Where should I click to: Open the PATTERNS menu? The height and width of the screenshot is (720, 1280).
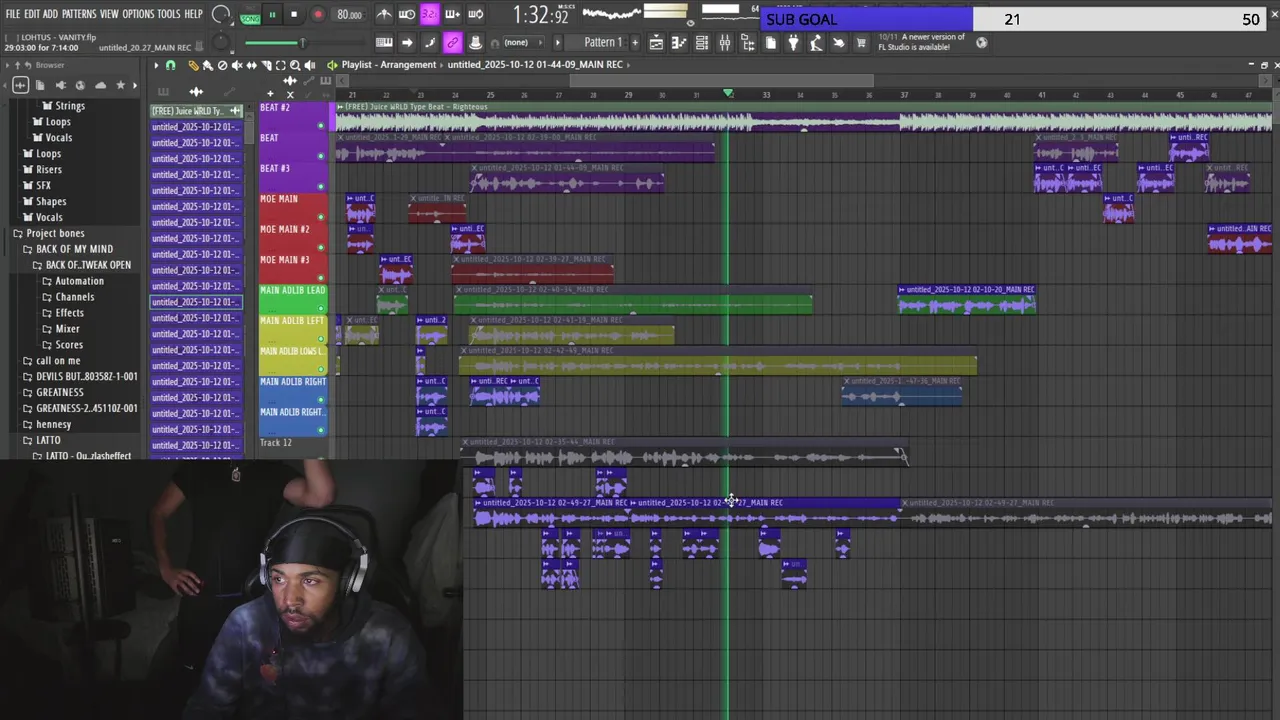[79, 14]
